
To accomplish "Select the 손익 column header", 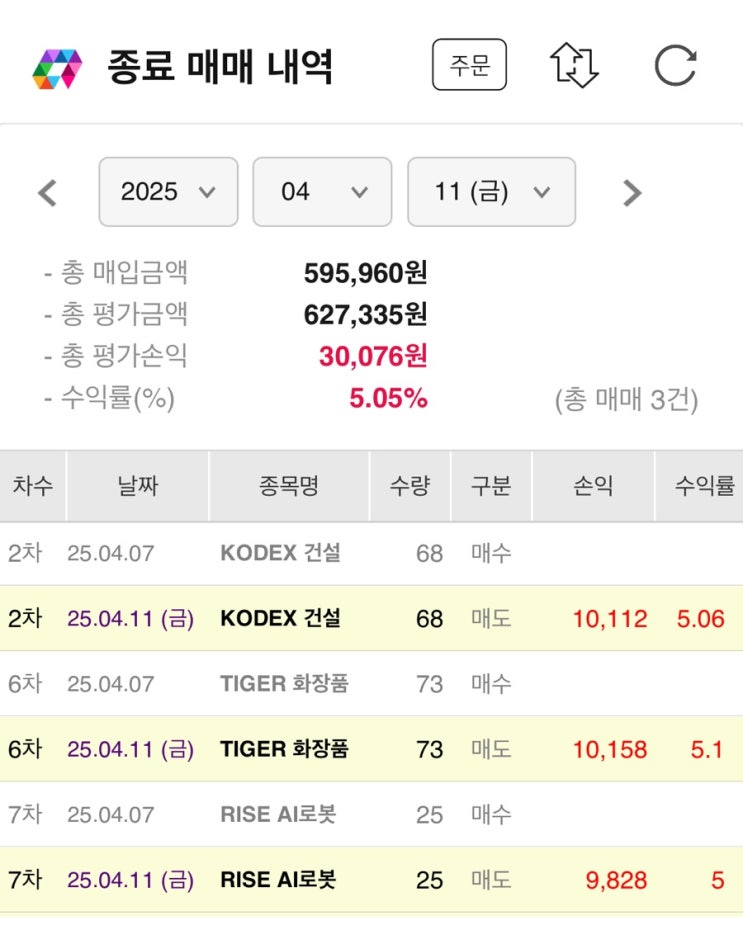I will click(x=592, y=487).
